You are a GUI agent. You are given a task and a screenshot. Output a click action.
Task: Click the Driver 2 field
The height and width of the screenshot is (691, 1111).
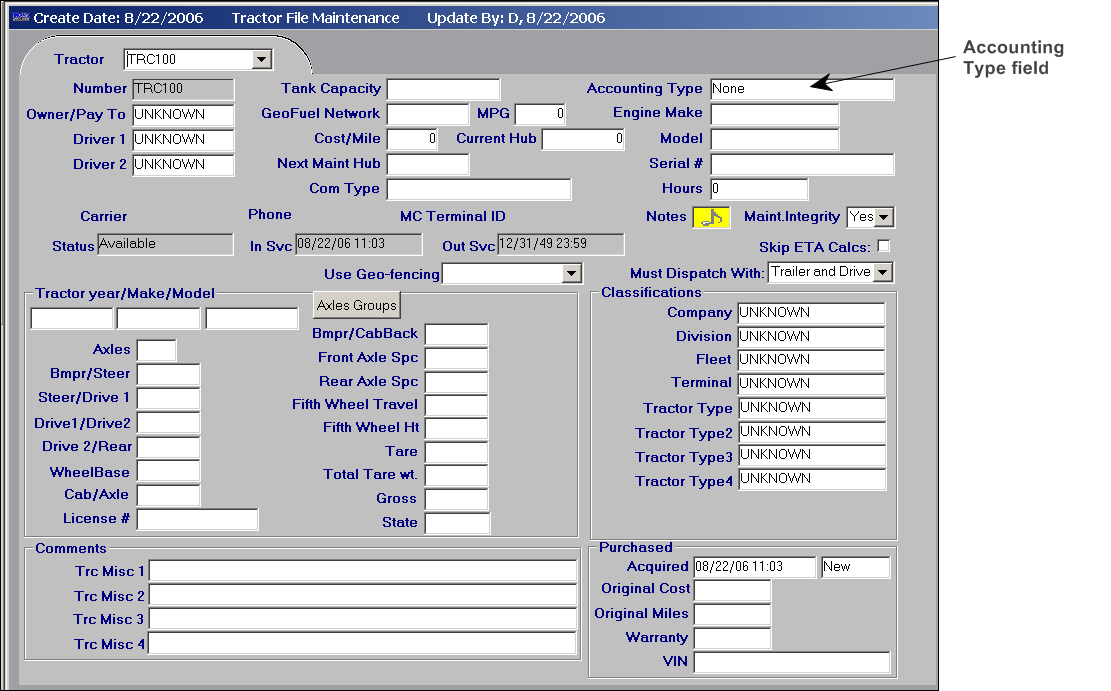(x=184, y=164)
